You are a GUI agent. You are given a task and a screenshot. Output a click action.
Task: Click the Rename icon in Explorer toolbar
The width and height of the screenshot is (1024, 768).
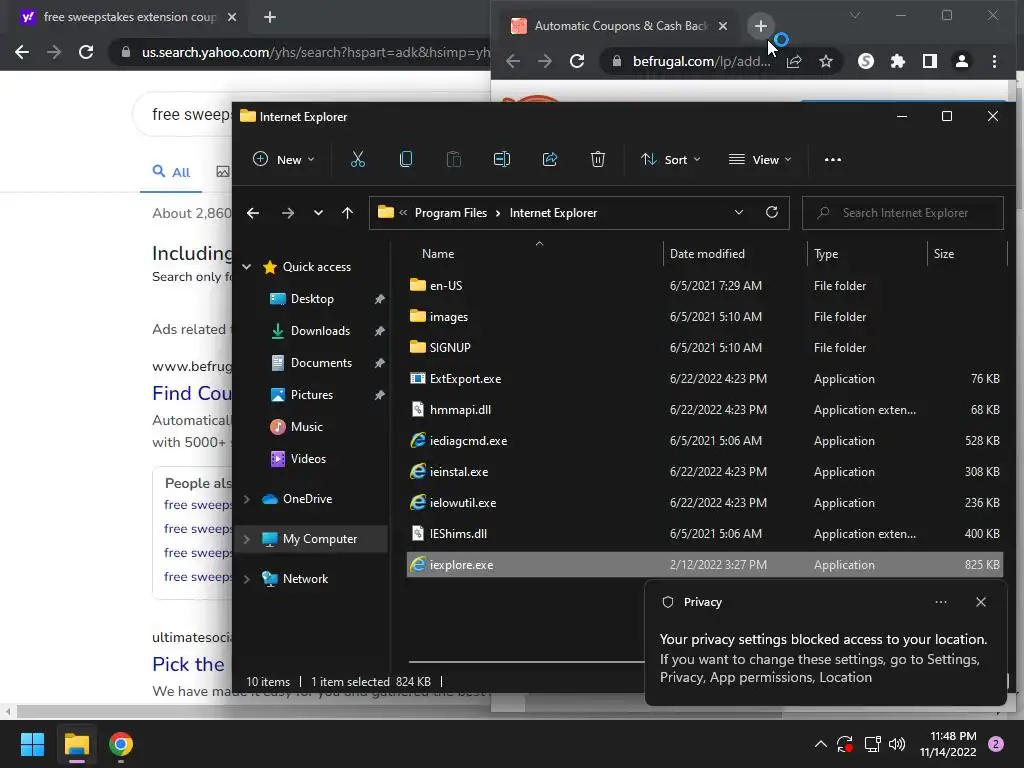coord(502,159)
